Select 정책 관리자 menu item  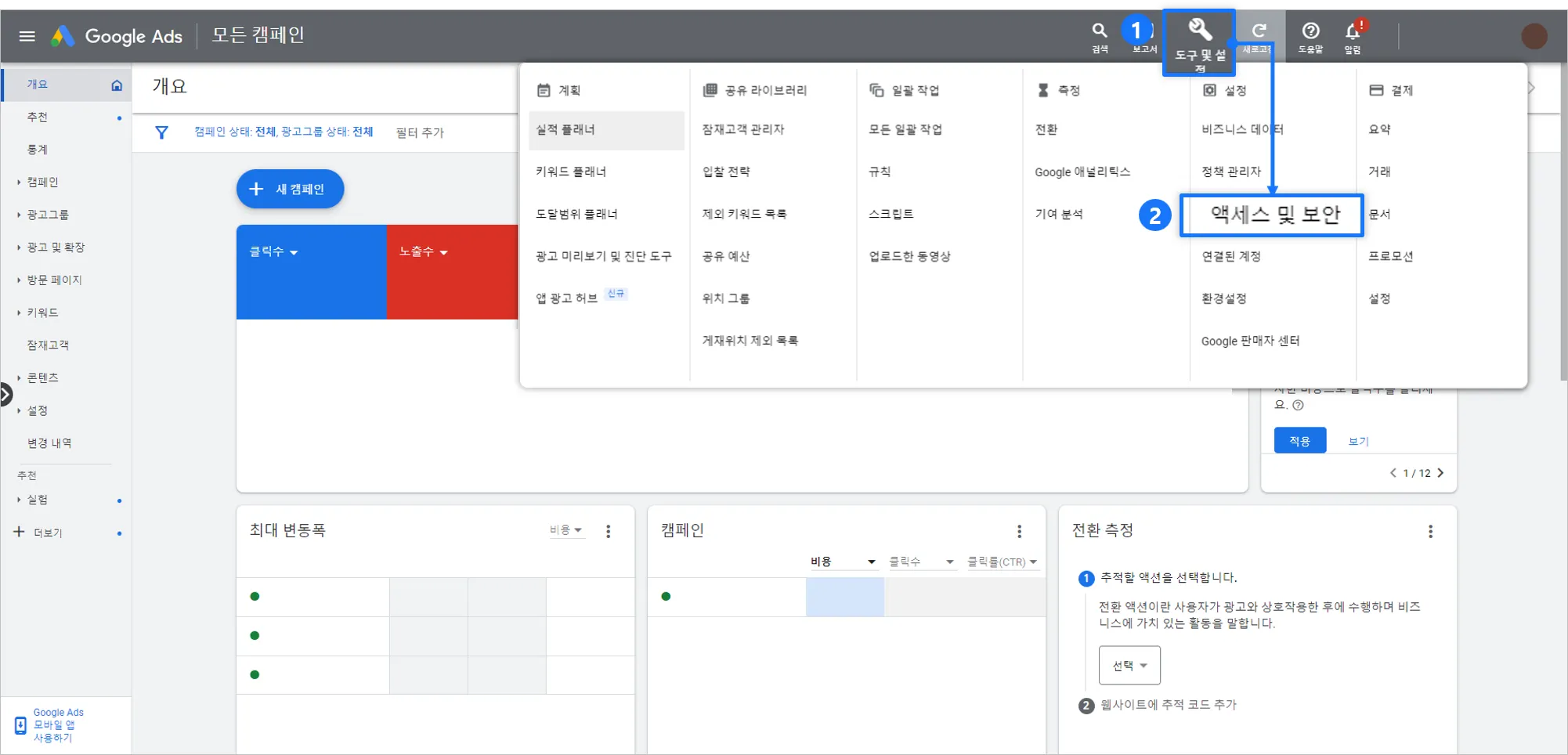click(1231, 172)
